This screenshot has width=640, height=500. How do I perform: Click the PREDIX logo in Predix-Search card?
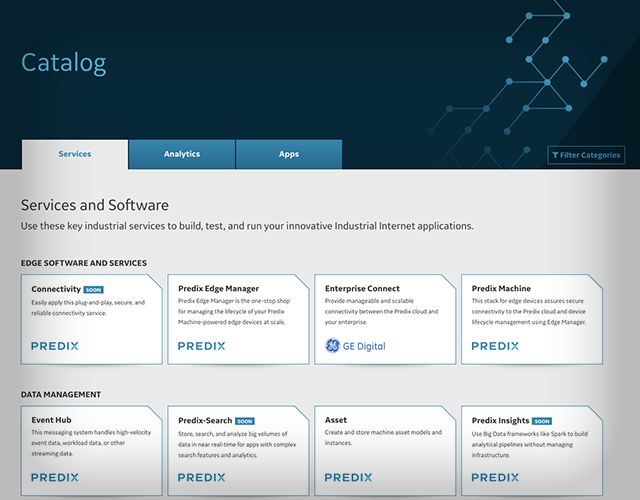pos(202,478)
